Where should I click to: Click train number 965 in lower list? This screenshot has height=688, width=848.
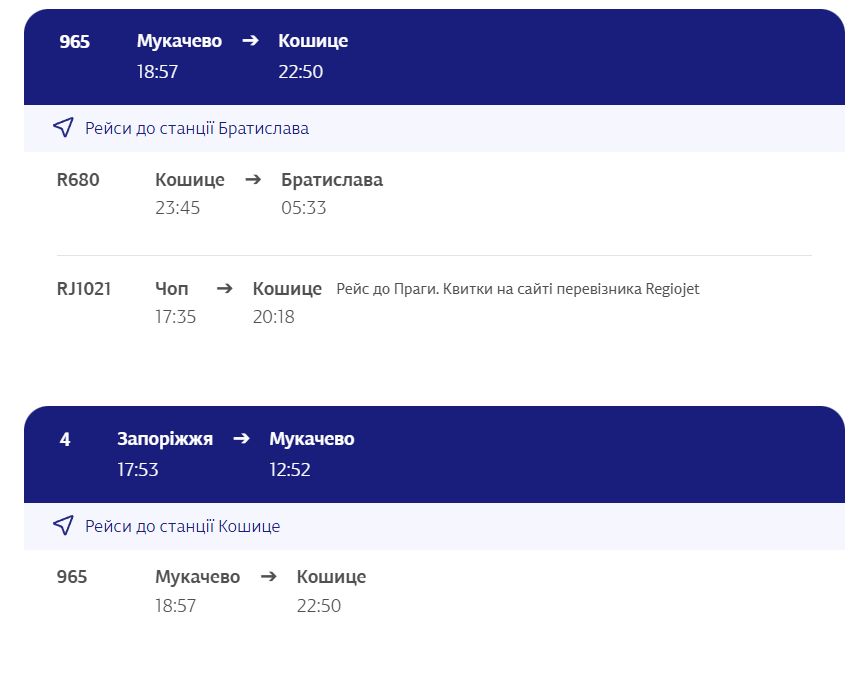[x=72, y=577]
